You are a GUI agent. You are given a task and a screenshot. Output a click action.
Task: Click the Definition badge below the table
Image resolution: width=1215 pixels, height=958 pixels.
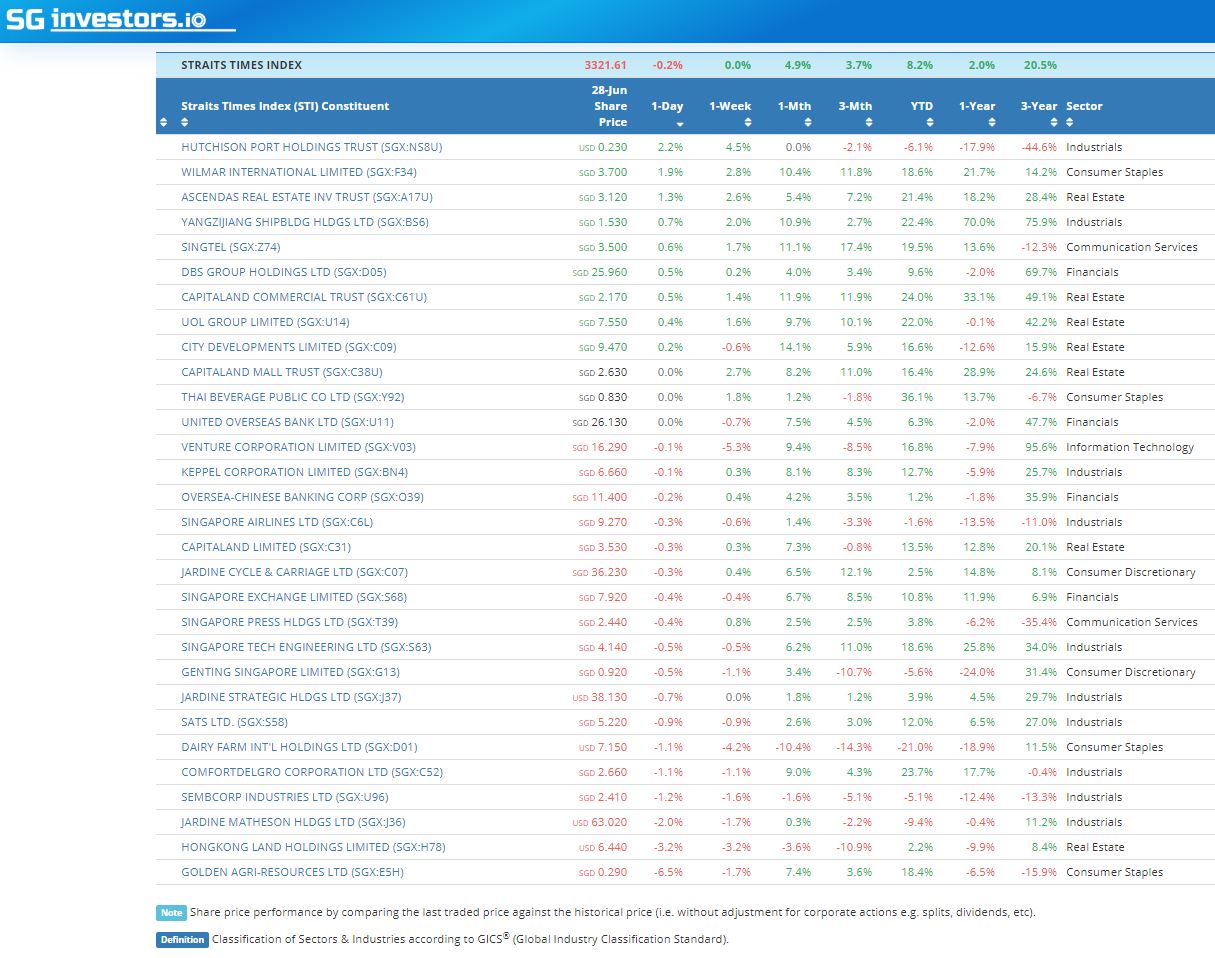coord(182,939)
